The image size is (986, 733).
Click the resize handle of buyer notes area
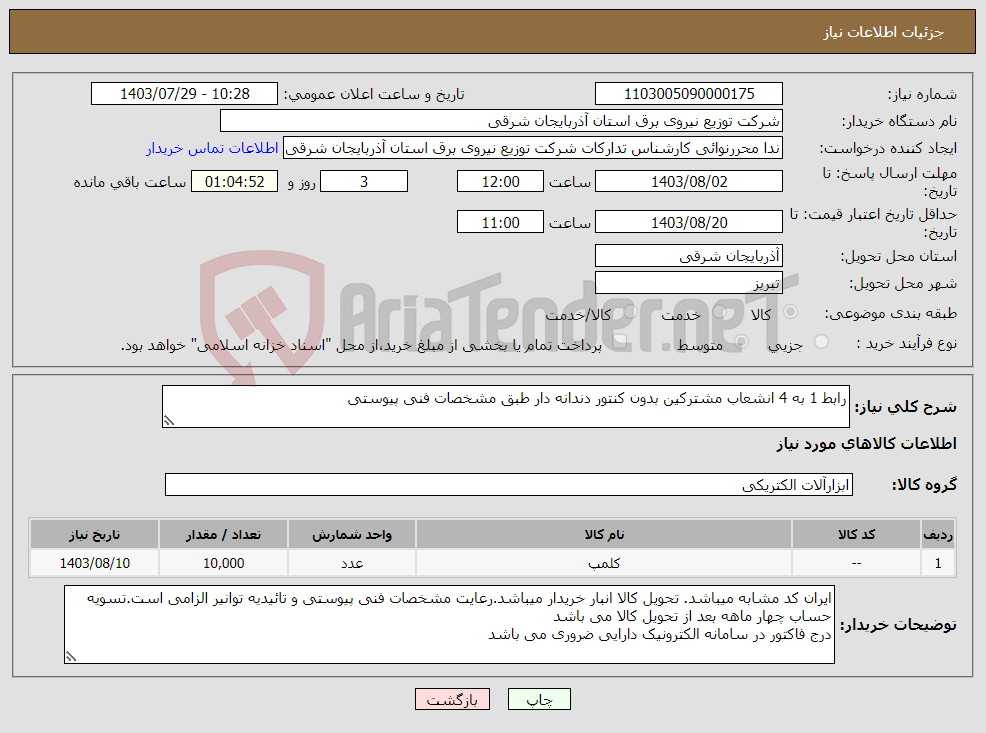click(70, 657)
